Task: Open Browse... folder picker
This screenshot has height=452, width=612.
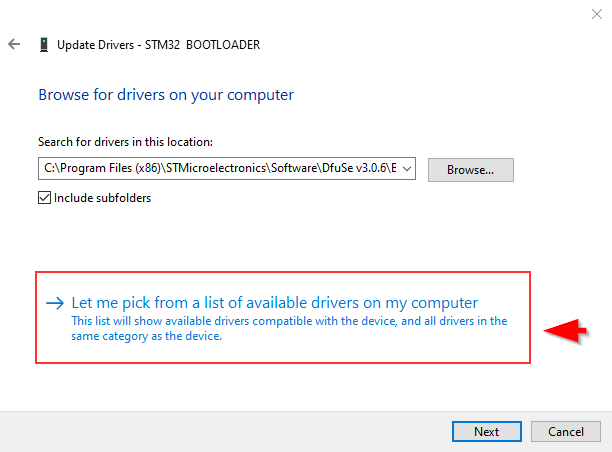Action: click(x=470, y=170)
